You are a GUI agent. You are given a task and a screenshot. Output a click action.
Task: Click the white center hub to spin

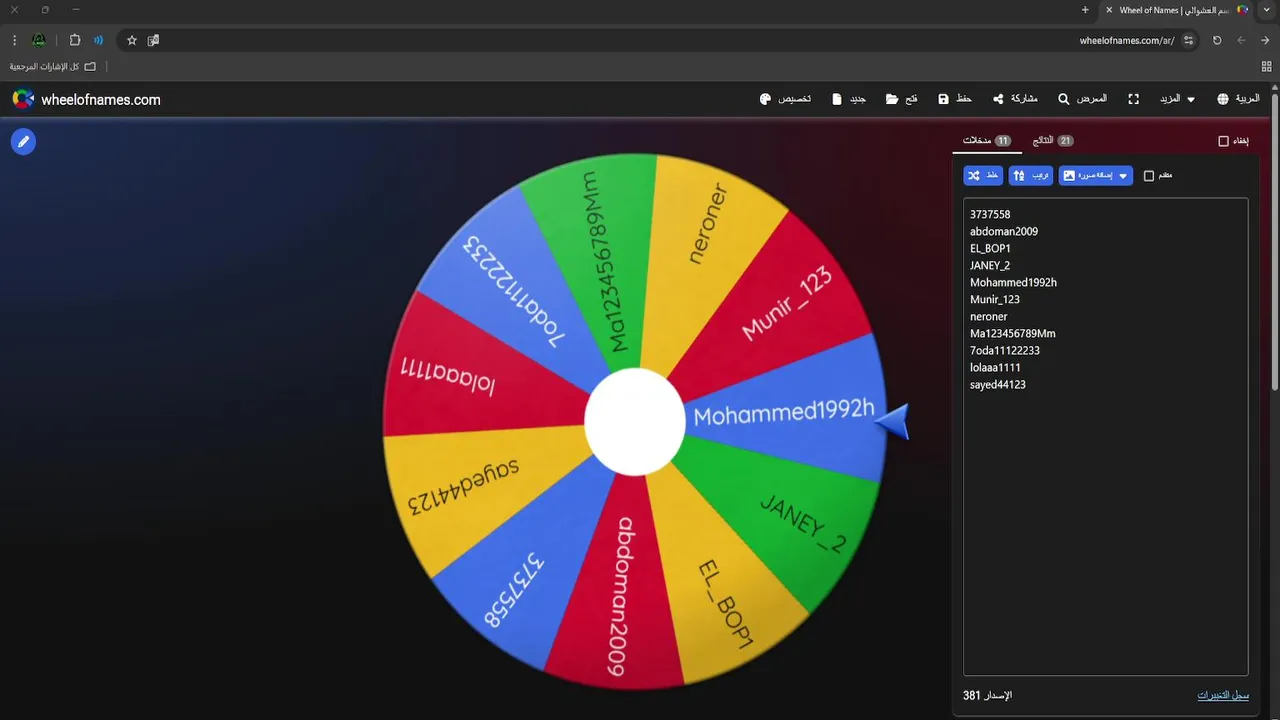pos(635,421)
